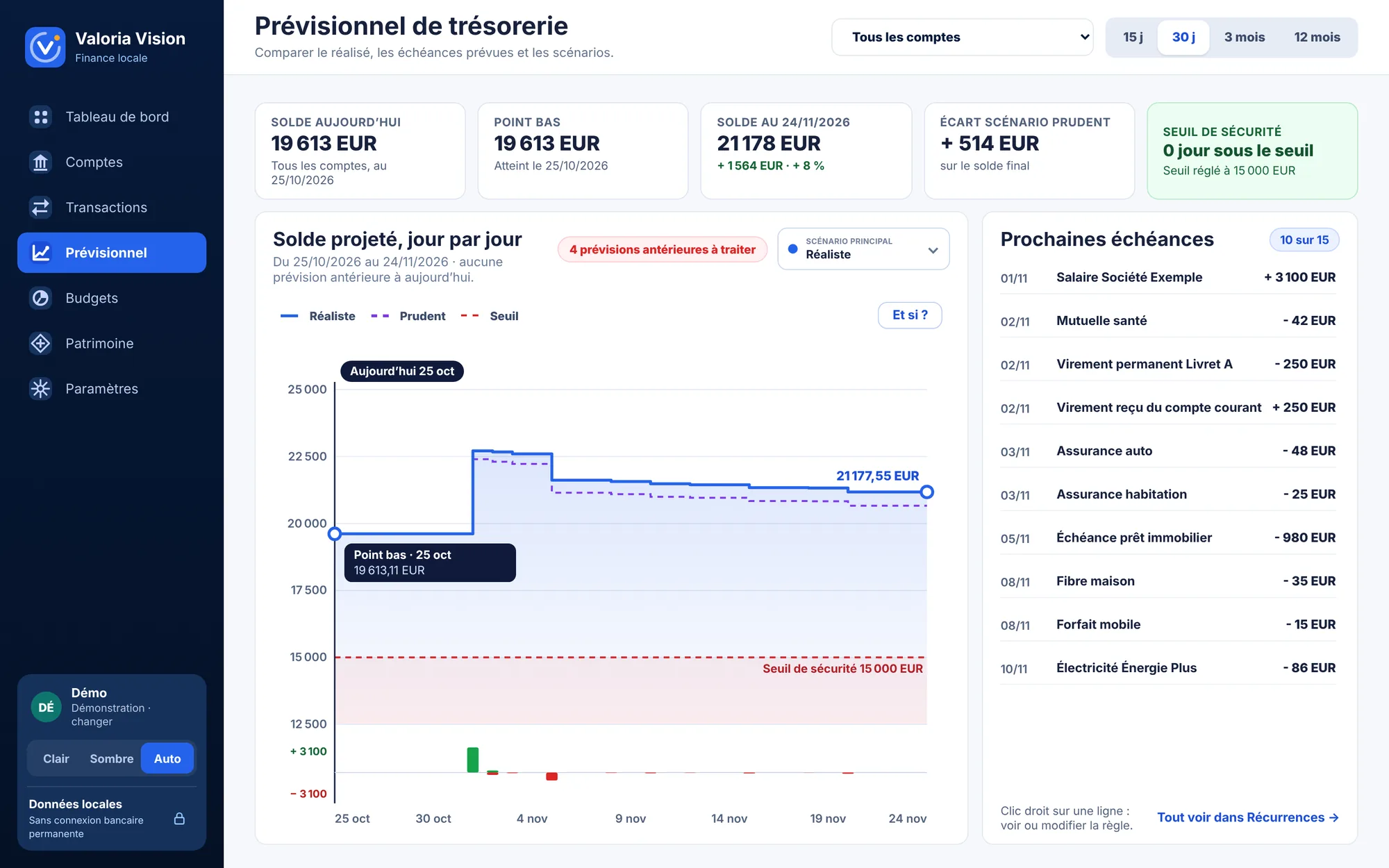Screen dimensions: 1389x868
Task: Click the 10 sur 15 badge
Action: pyautogui.click(x=1304, y=240)
